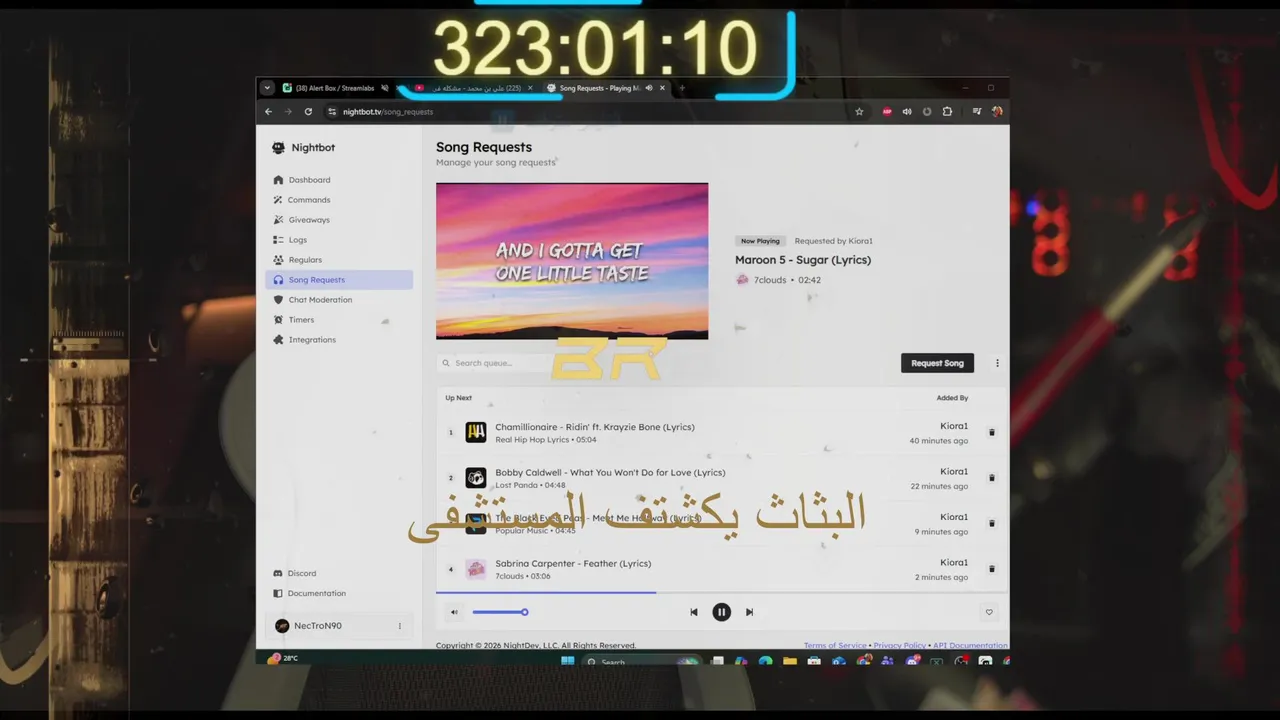This screenshot has width=1280, height=720.
Task: Skip to the next song
Action: coord(749,612)
